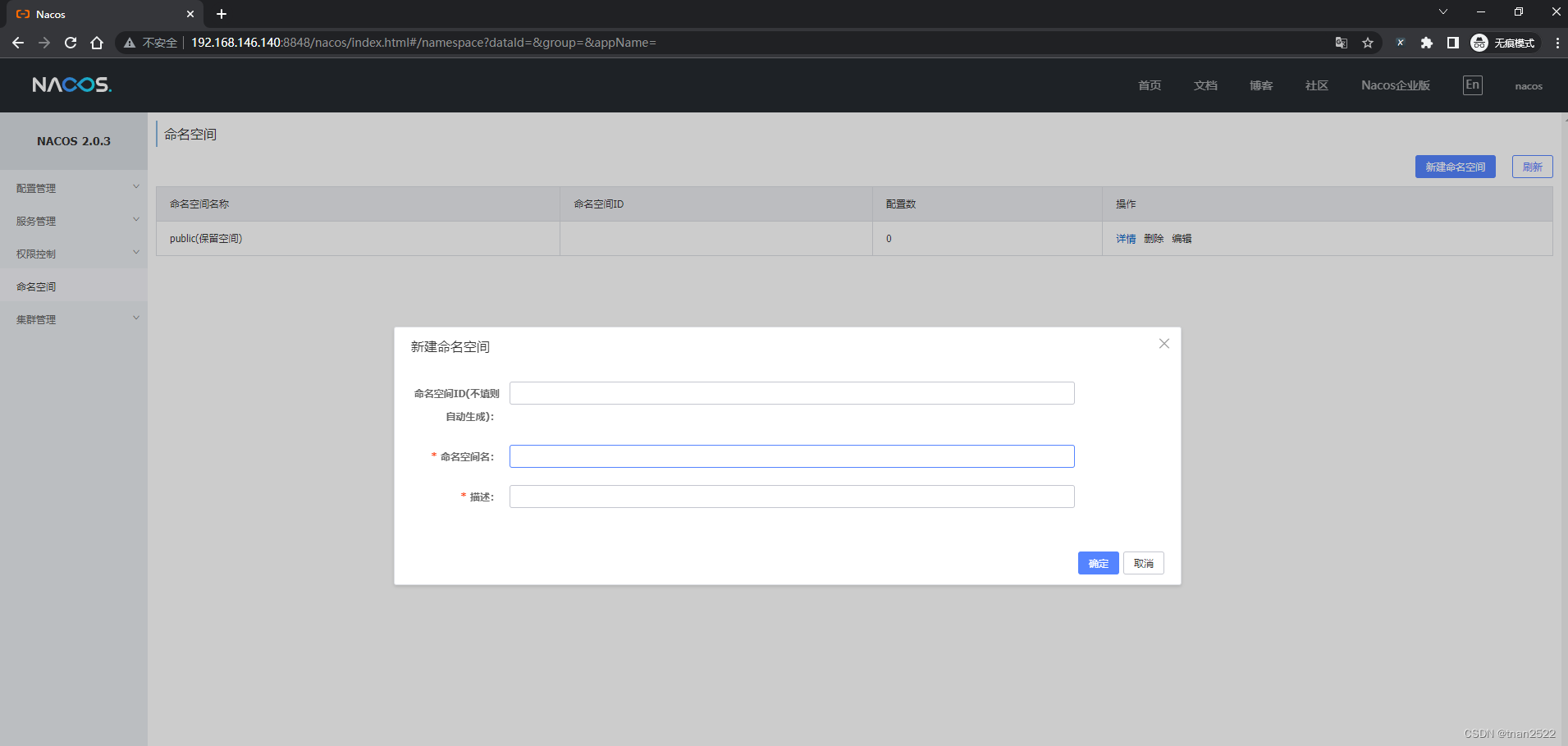Open tab search chevron in title bar
Viewport: 1568px width, 746px height.
click(1443, 11)
